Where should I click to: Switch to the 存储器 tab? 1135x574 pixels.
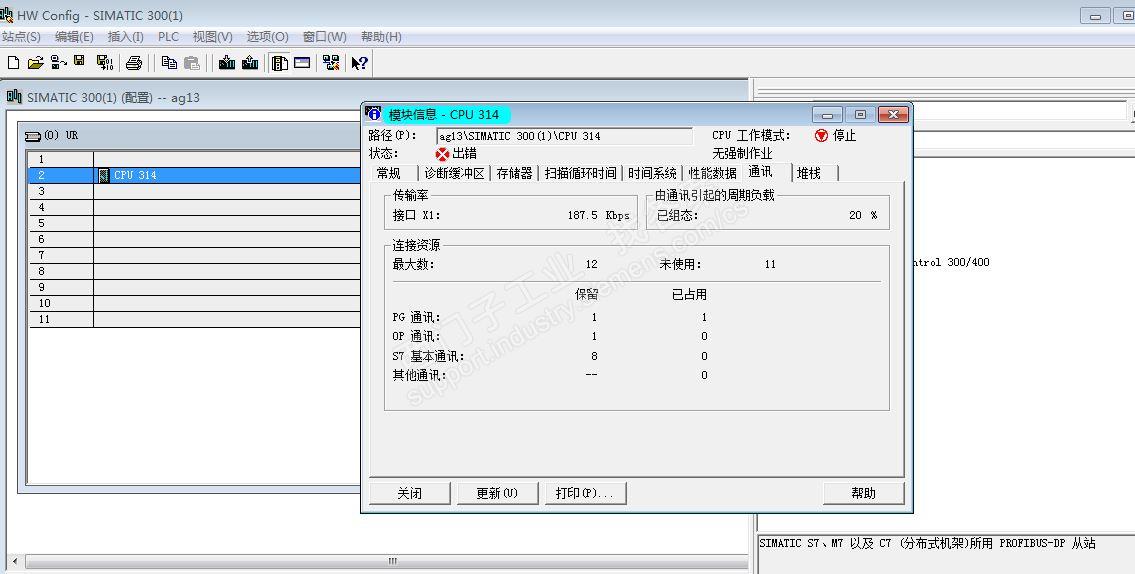point(515,173)
